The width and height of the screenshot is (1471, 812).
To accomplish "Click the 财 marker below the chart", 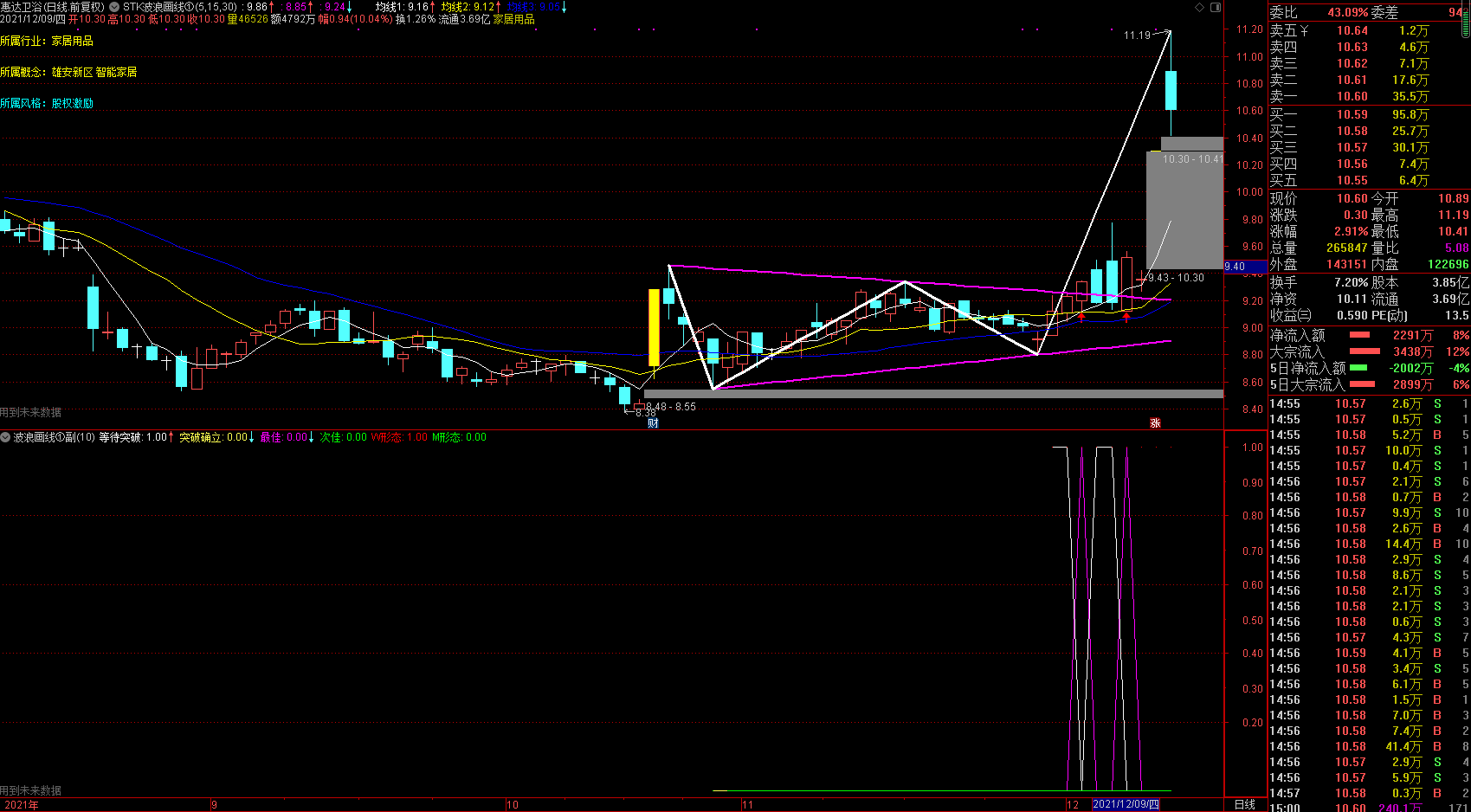I will [x=653, y=423].
